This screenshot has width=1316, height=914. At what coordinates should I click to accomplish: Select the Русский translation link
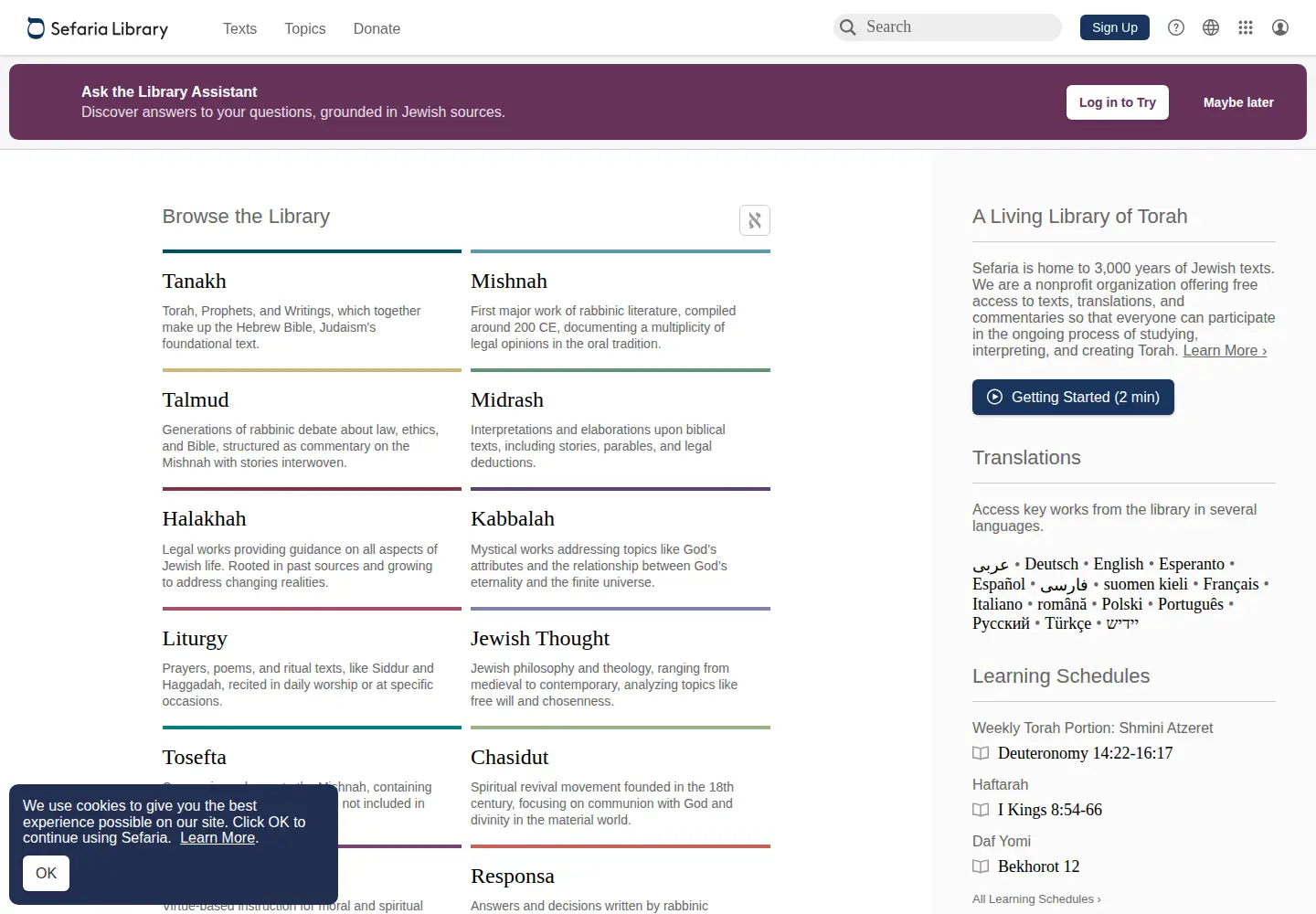tap(1001, 623)
